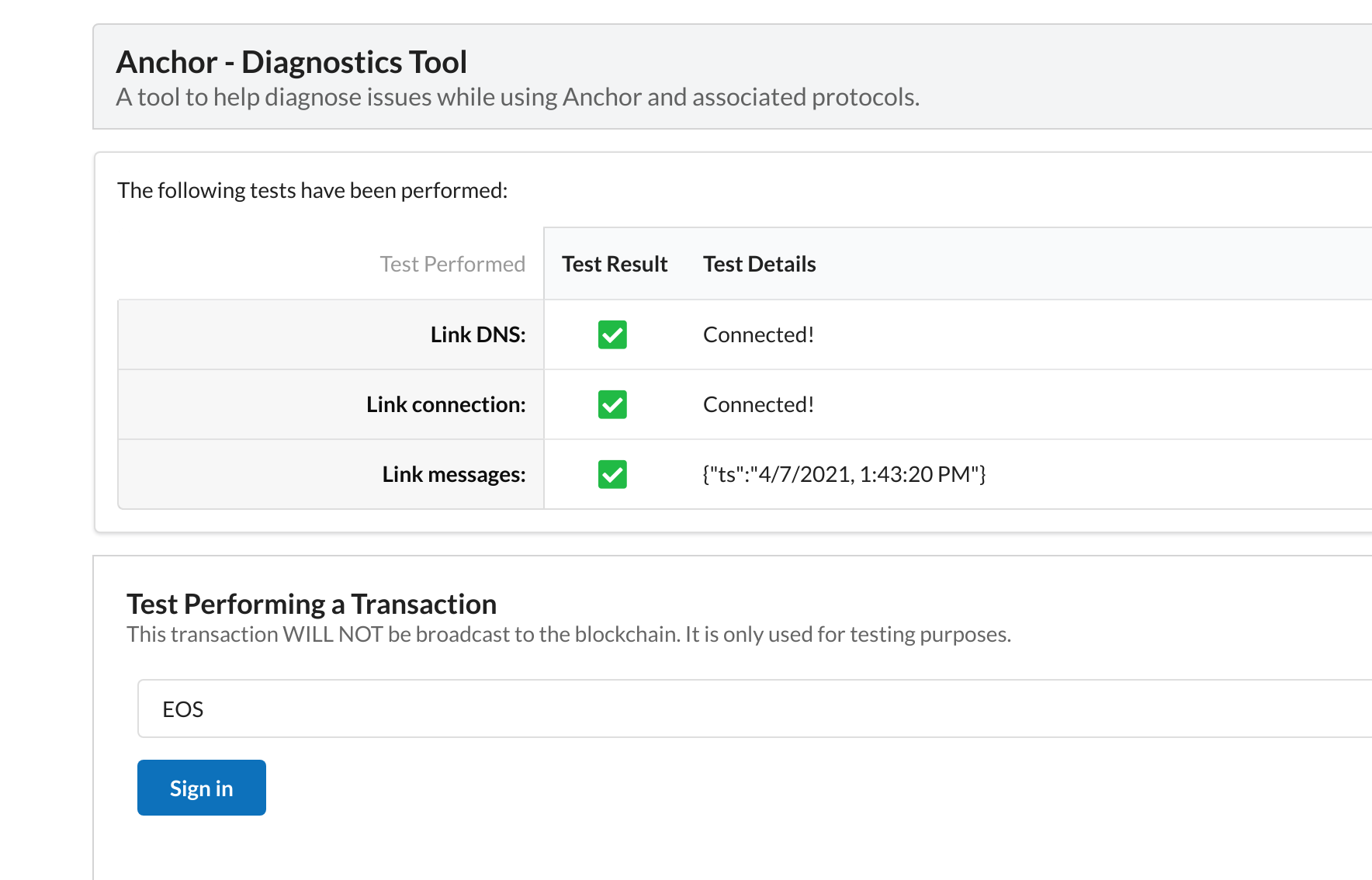Click the tool description subtitle under the heading

pos(518,97)
